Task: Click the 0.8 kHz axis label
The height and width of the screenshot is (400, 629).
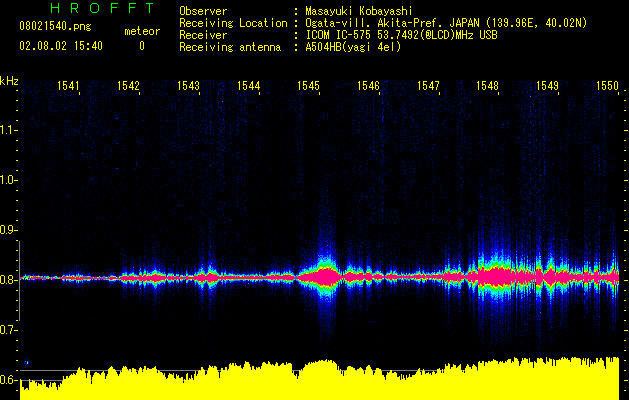Action: click(8, 280)
